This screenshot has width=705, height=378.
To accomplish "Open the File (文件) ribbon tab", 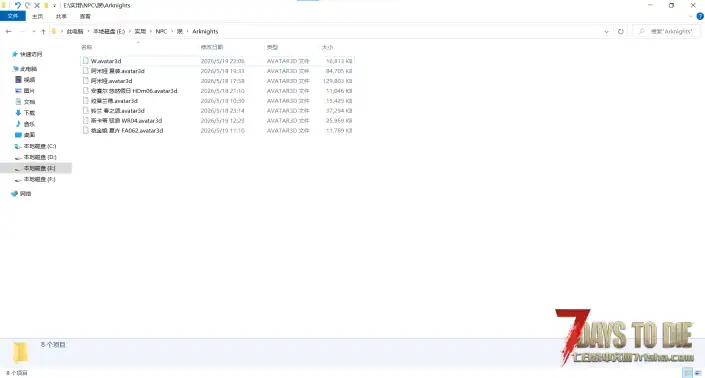I will pyautogui.click(x=13, y=16).
